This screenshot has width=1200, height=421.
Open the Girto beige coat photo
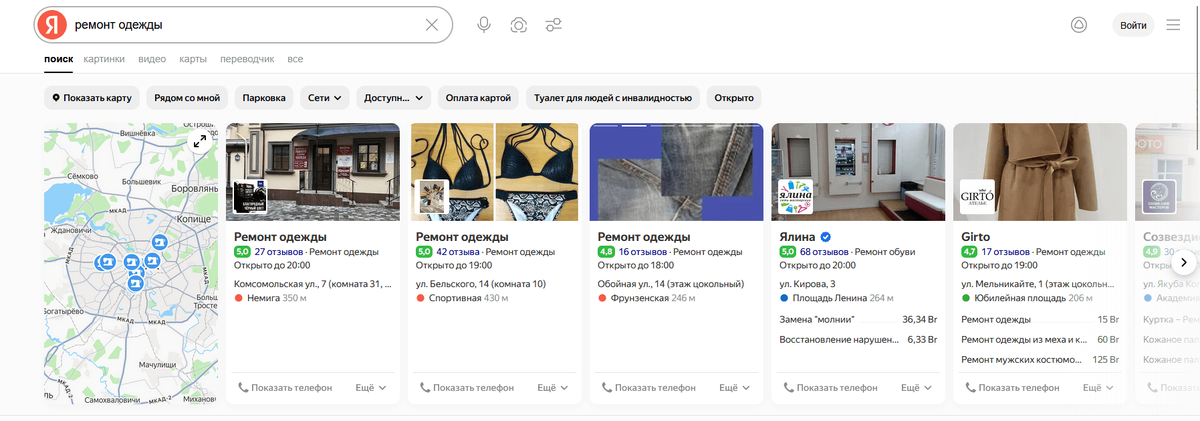coord(1041,171)
